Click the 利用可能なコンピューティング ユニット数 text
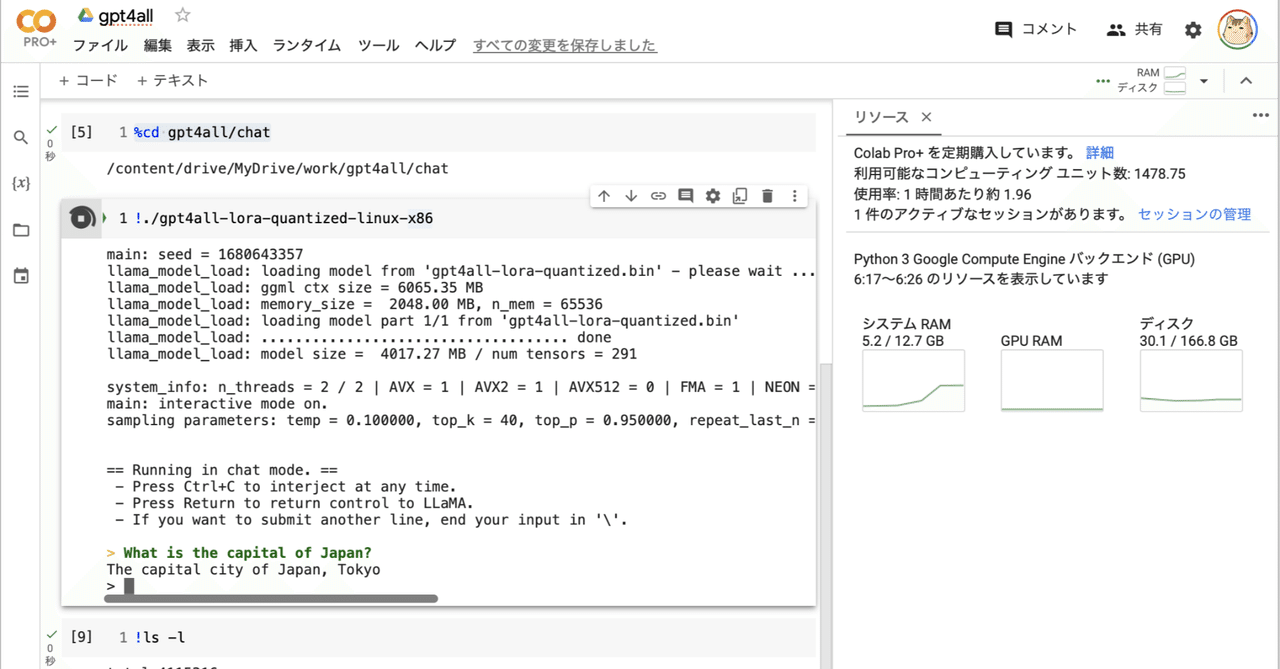This screenshot has height=669, width=1280. (x=1020, y=173)
